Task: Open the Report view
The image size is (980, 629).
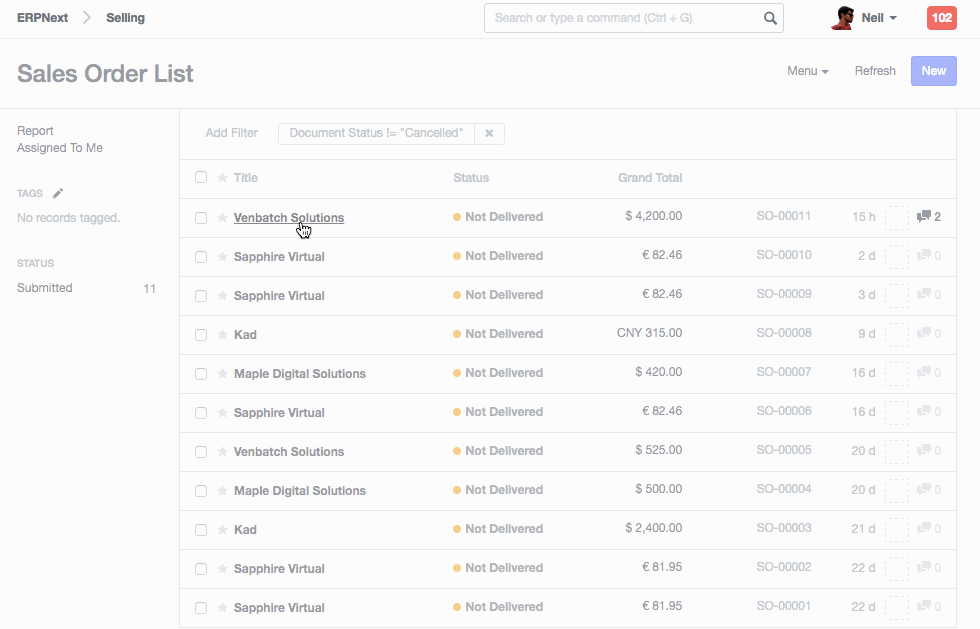Action: 35,131
